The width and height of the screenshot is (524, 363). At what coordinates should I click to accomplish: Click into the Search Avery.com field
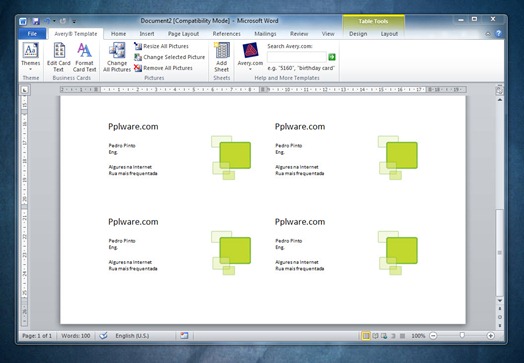click(x=297, y=57)
